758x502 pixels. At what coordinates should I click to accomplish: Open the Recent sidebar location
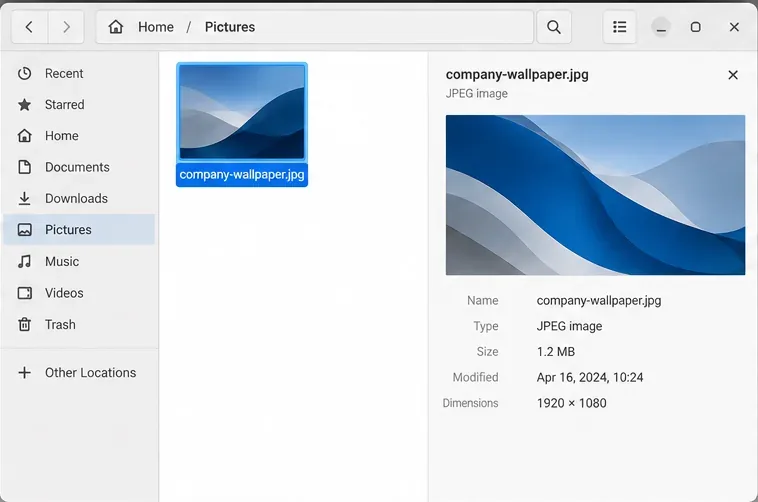tap(79, 74)
